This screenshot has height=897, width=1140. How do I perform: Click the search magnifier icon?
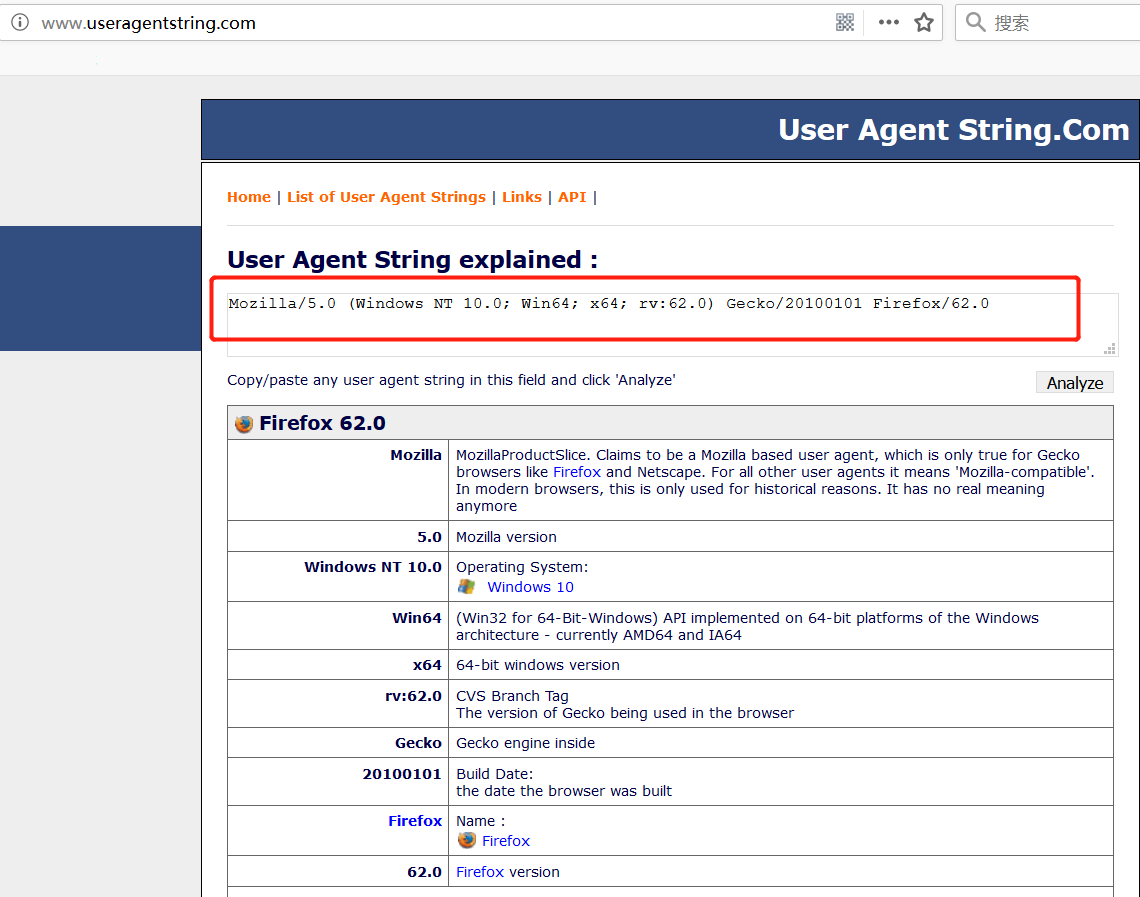[x=976, y=23]
